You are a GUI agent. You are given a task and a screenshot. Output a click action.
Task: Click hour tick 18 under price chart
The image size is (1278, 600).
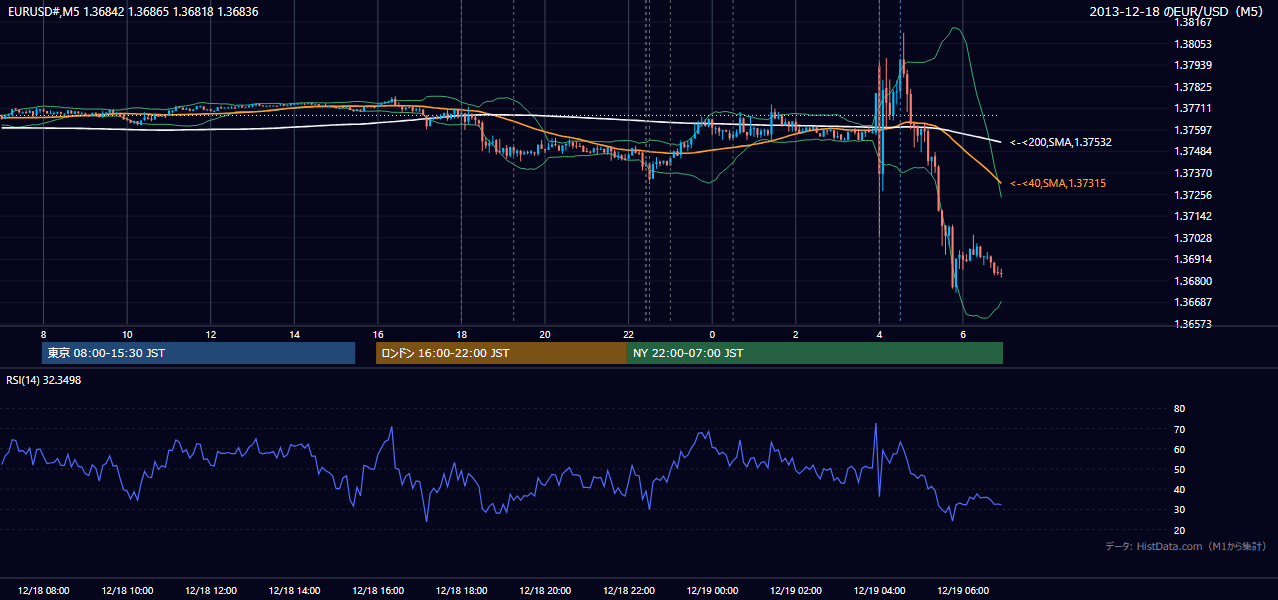pos(461,334)
